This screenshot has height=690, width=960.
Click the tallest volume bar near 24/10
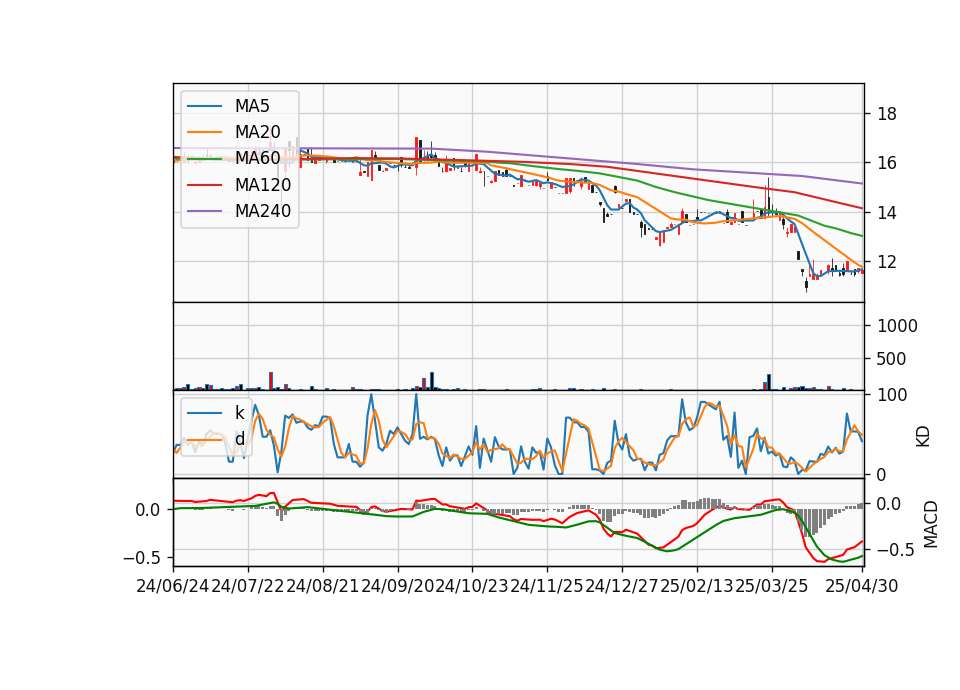click(x=432, y=381)
